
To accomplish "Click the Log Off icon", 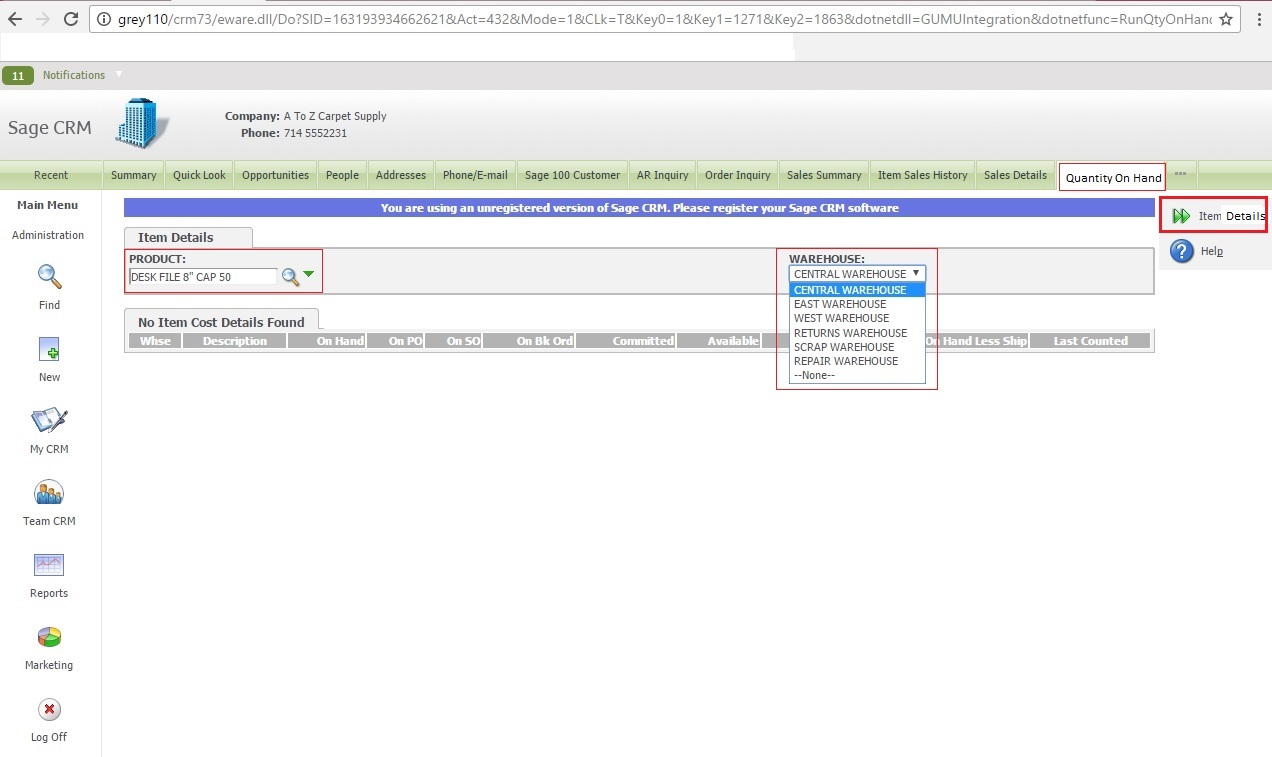I will pyautogui.click(x=49, y=709).
